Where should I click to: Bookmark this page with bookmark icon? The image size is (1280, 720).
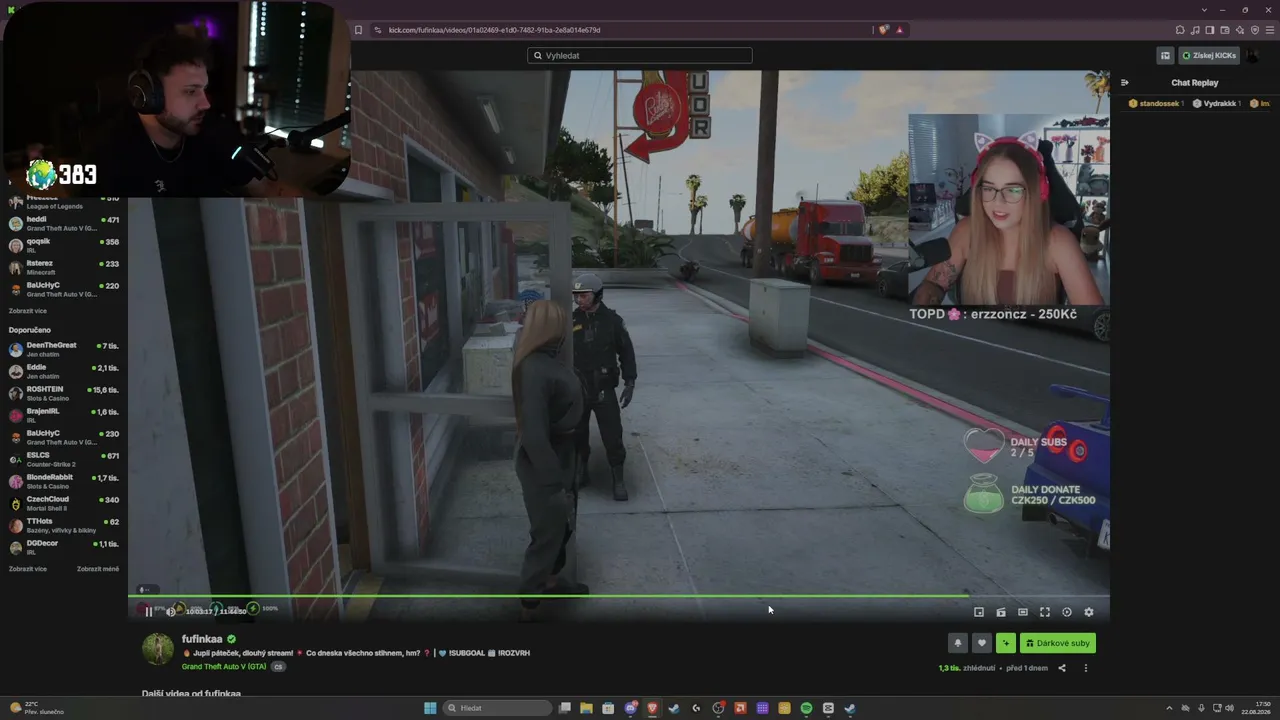[x=358, y=30]
